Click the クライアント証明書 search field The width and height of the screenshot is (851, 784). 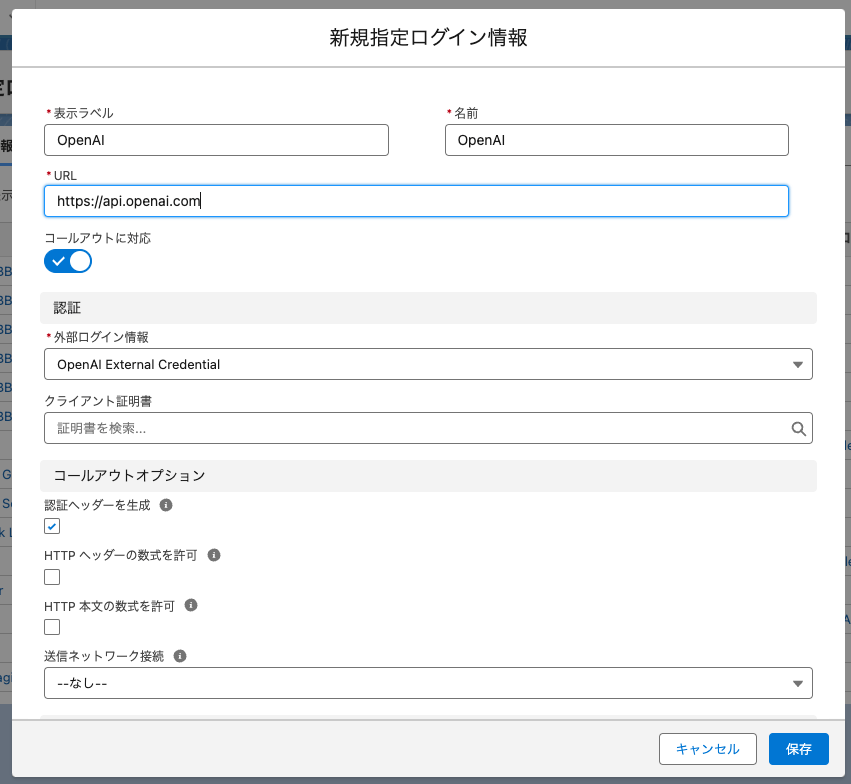428,428
